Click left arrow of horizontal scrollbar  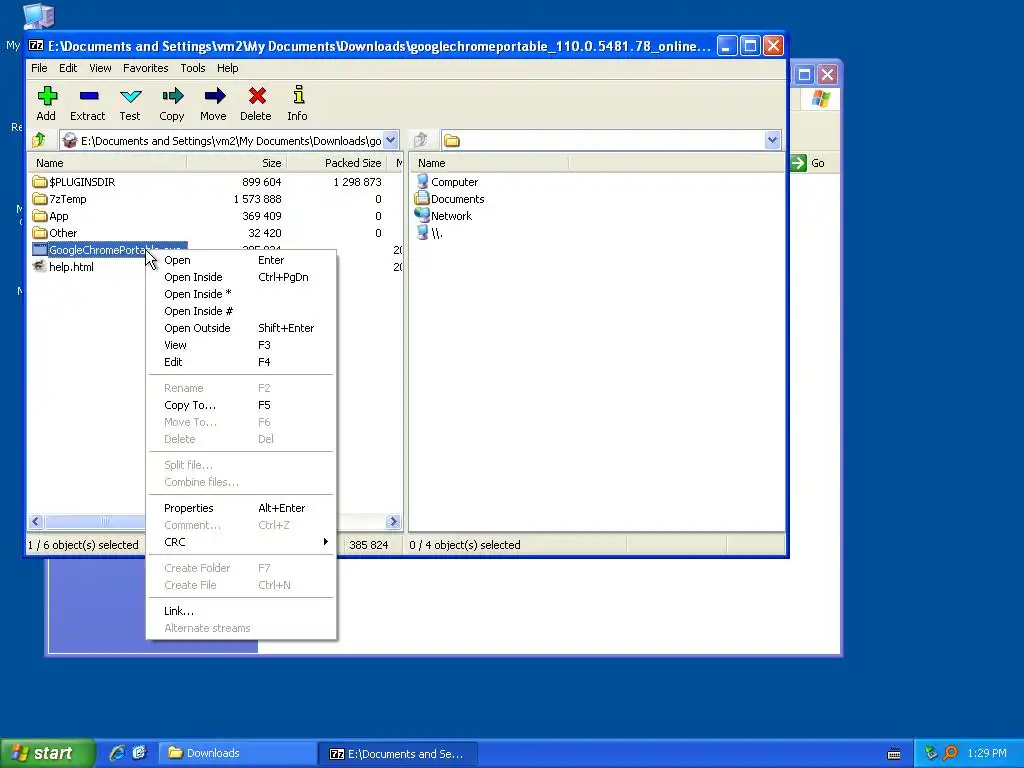(x=36, y=522)
